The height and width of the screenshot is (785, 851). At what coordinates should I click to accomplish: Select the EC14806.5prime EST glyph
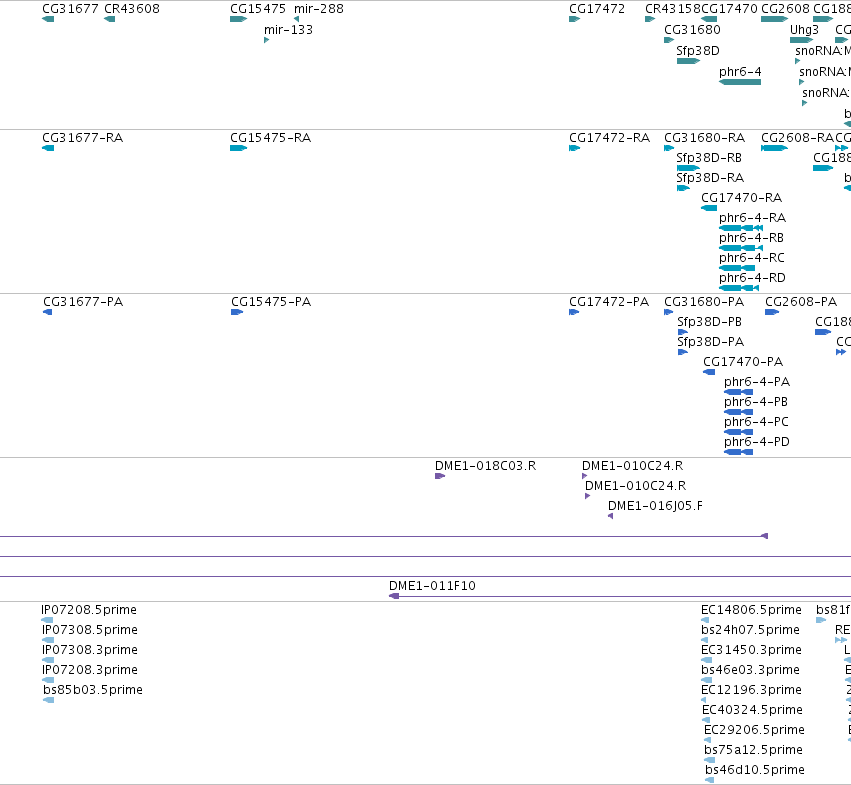(x=705, y=620)
